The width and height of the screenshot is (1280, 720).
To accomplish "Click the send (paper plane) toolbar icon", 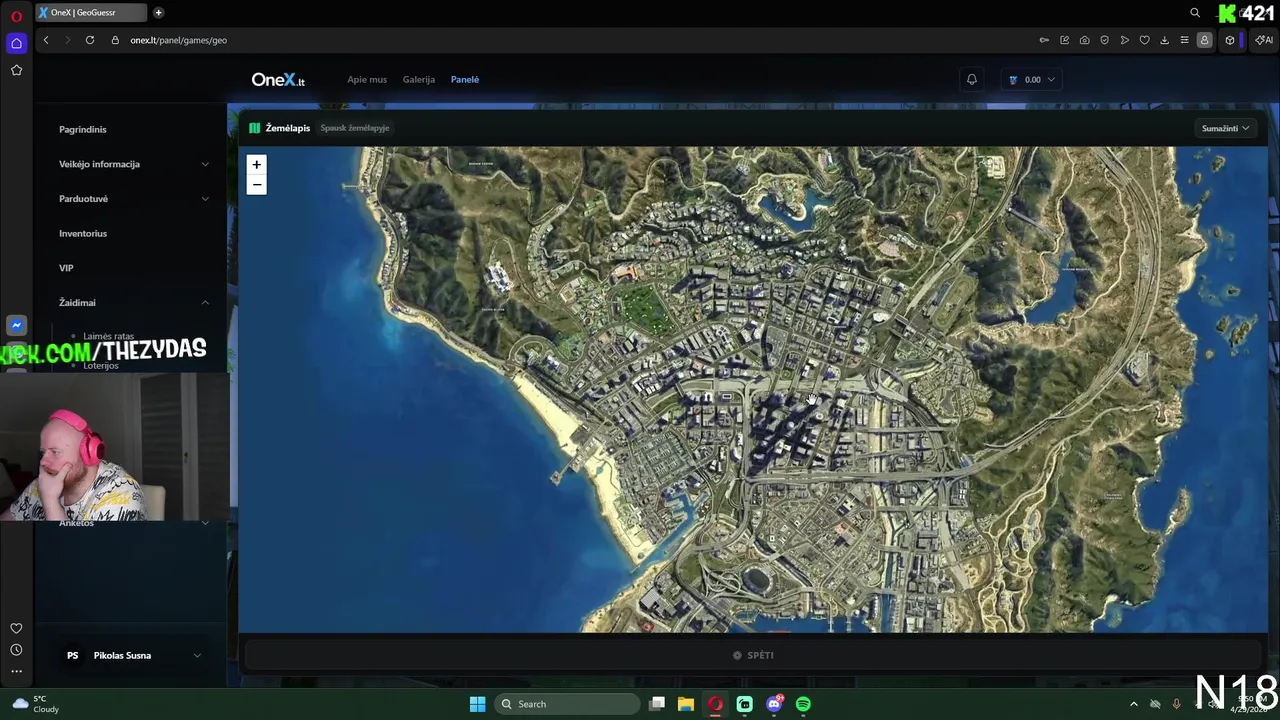I will click(1124, 40).
